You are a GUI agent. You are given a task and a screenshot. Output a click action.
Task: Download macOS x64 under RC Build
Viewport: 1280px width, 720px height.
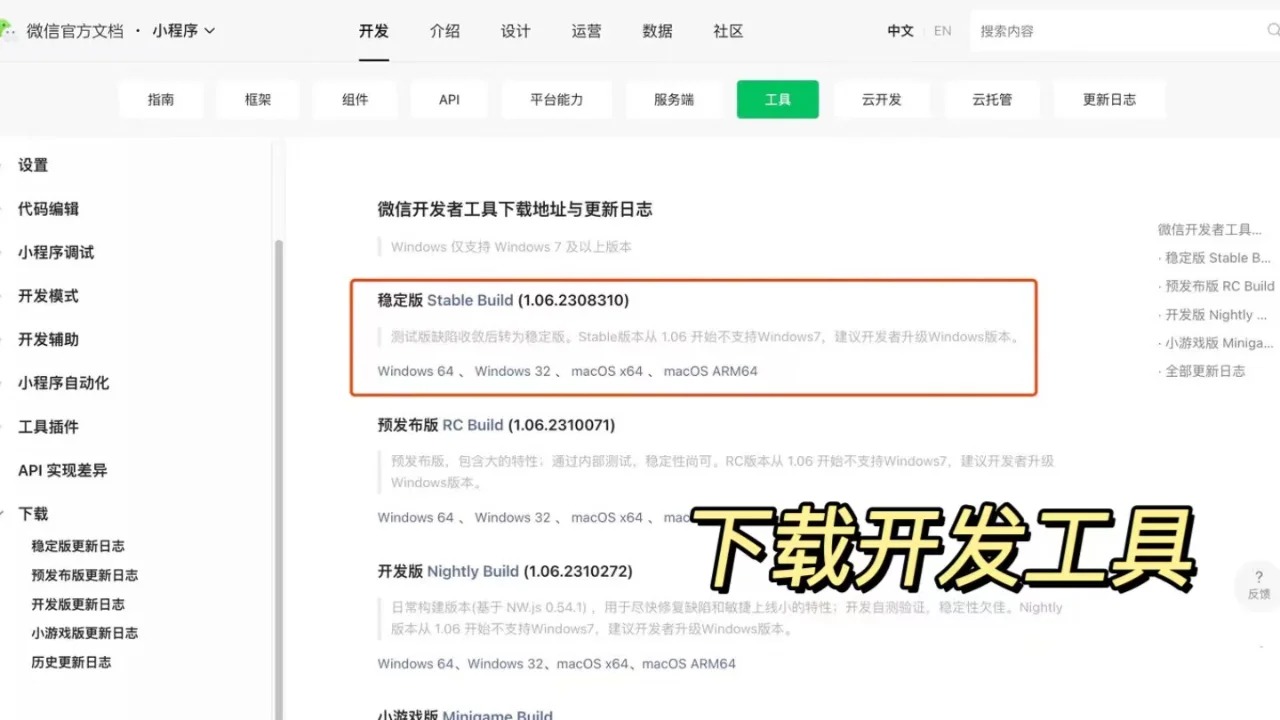coord(607,517)
